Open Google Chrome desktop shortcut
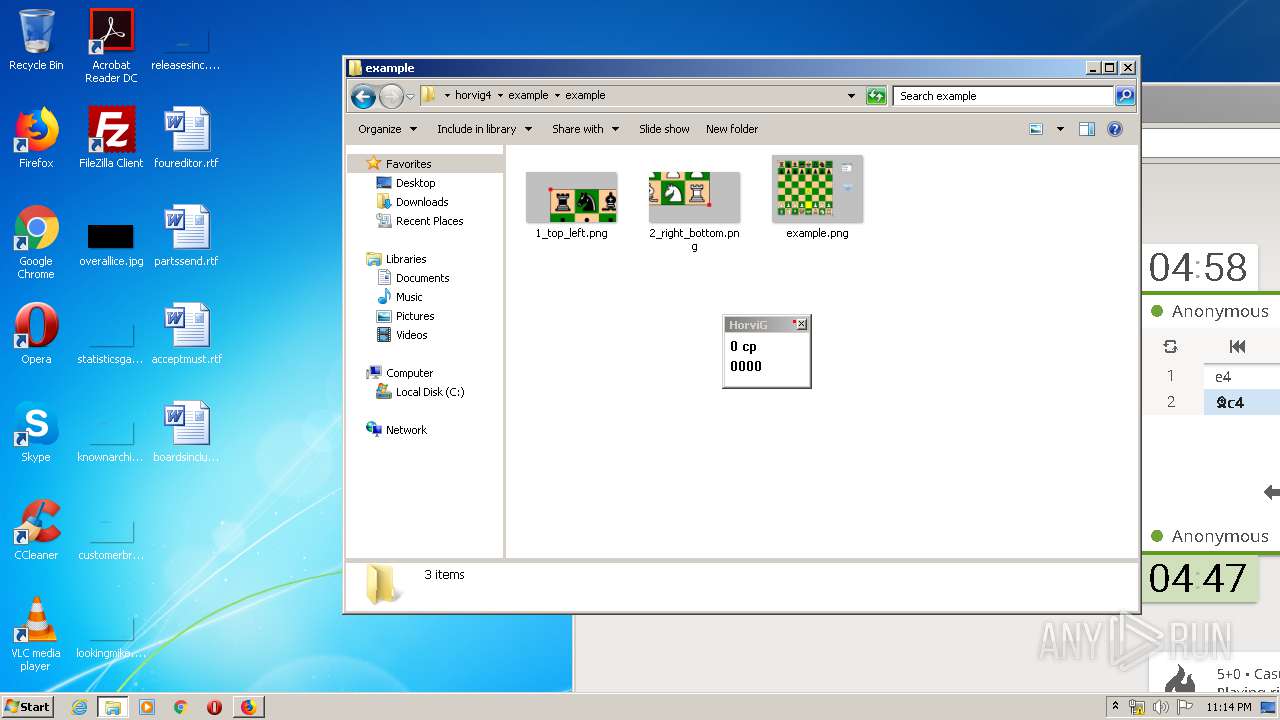1280x720 pixels. click(x=36, y=242)
